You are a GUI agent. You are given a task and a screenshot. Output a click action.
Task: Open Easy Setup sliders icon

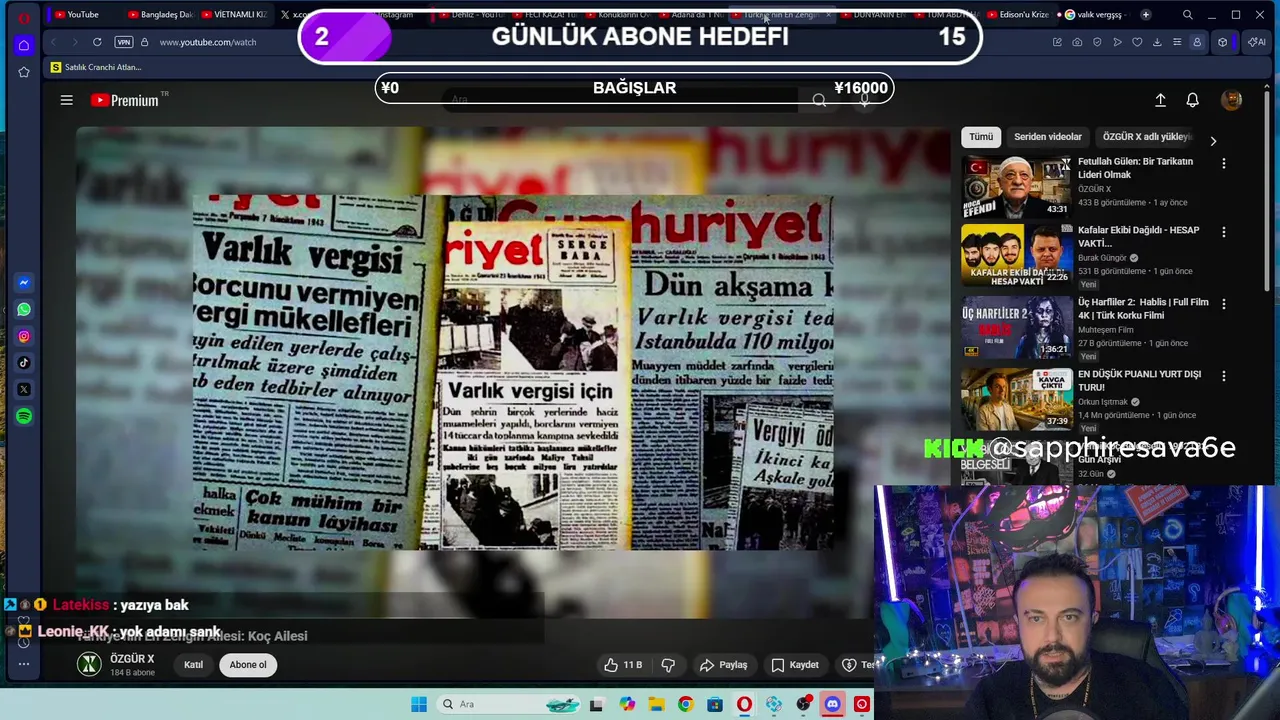(x=1177, y=42)
